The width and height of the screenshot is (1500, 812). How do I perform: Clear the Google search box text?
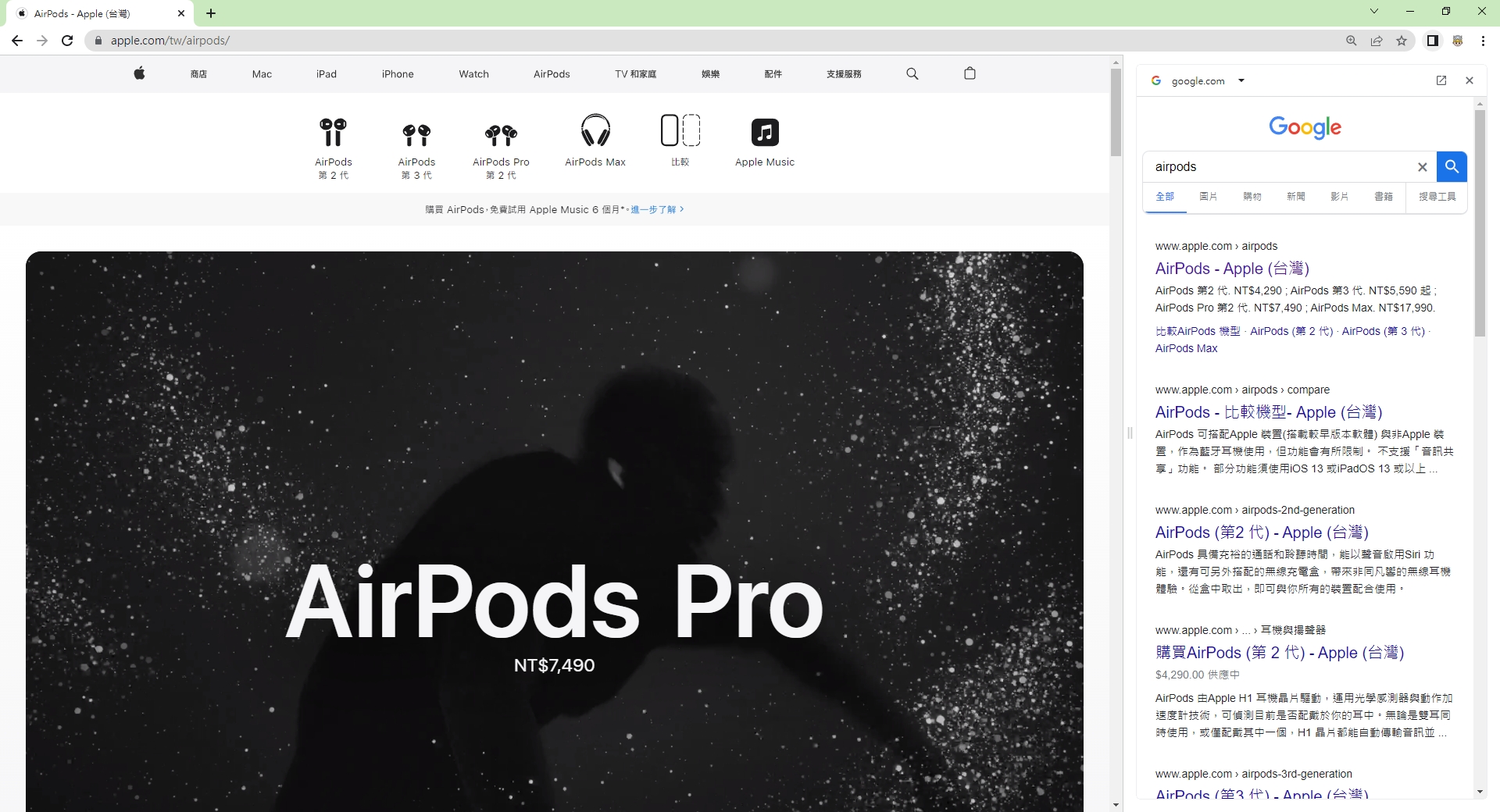pos(1422,167)
